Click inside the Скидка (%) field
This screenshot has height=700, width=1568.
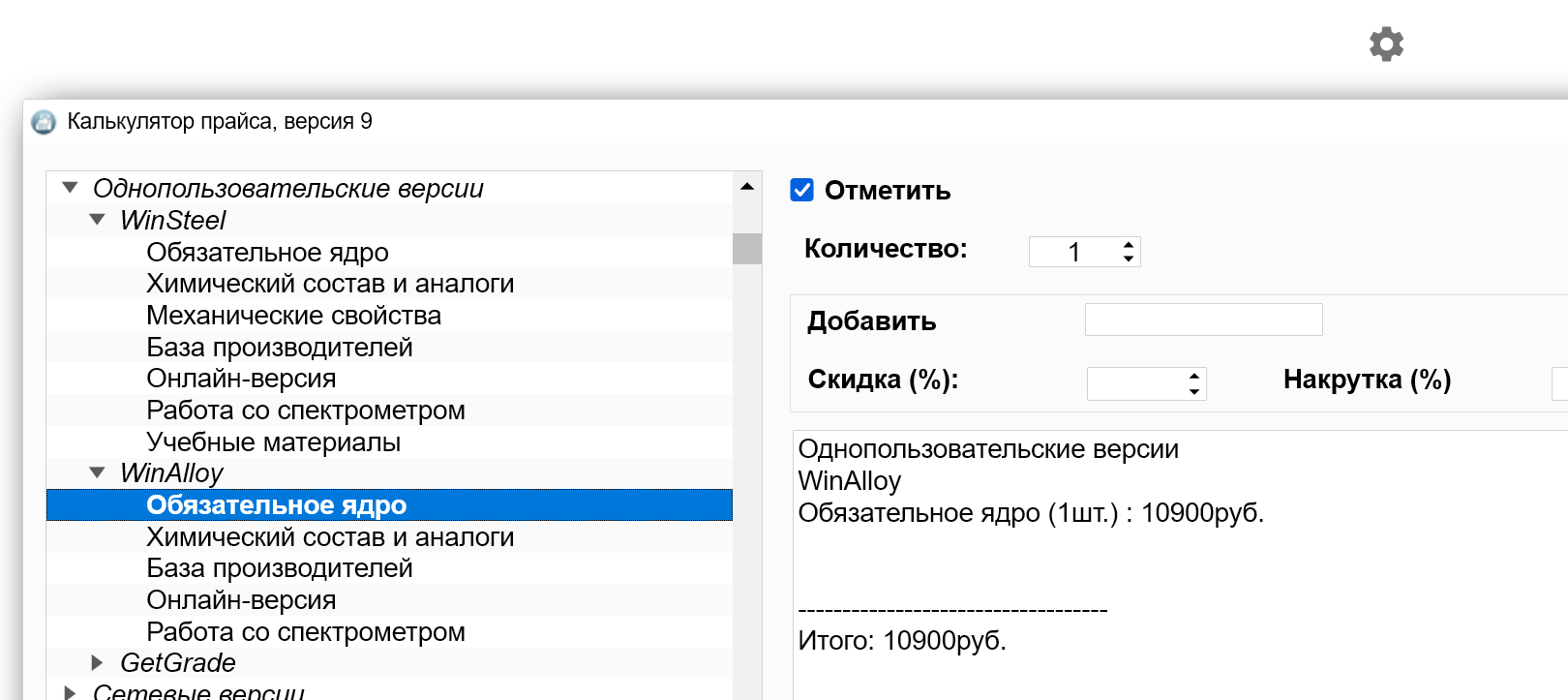[1134, 384]
